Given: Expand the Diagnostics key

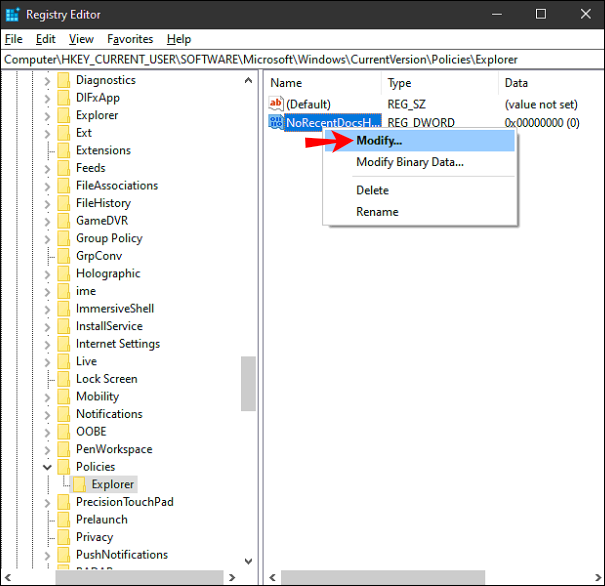Looking at the screenshot, I should [x=47, y=81].
